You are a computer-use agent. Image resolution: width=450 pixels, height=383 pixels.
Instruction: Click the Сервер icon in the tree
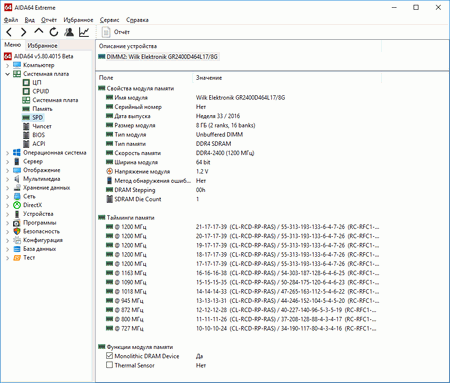17,161
